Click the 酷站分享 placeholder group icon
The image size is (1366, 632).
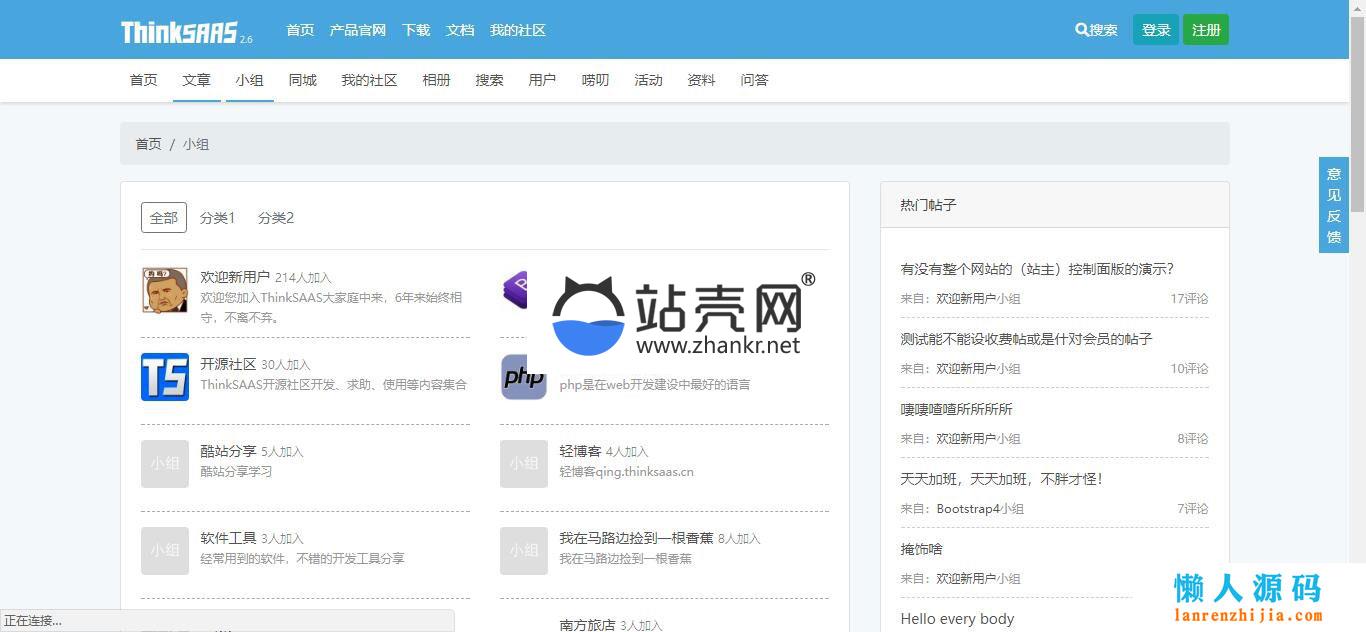coord(165,464)
